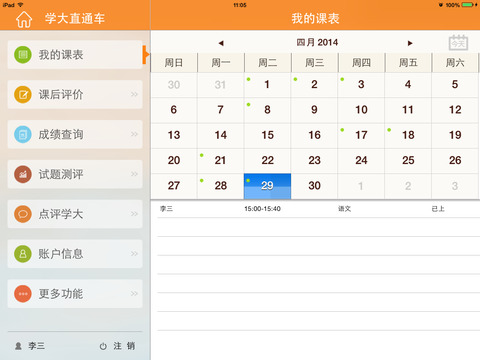Screen dimensions: 480x360
Task: Click the green 我的课表 schedule icon
Action: (x=23, y=54)
